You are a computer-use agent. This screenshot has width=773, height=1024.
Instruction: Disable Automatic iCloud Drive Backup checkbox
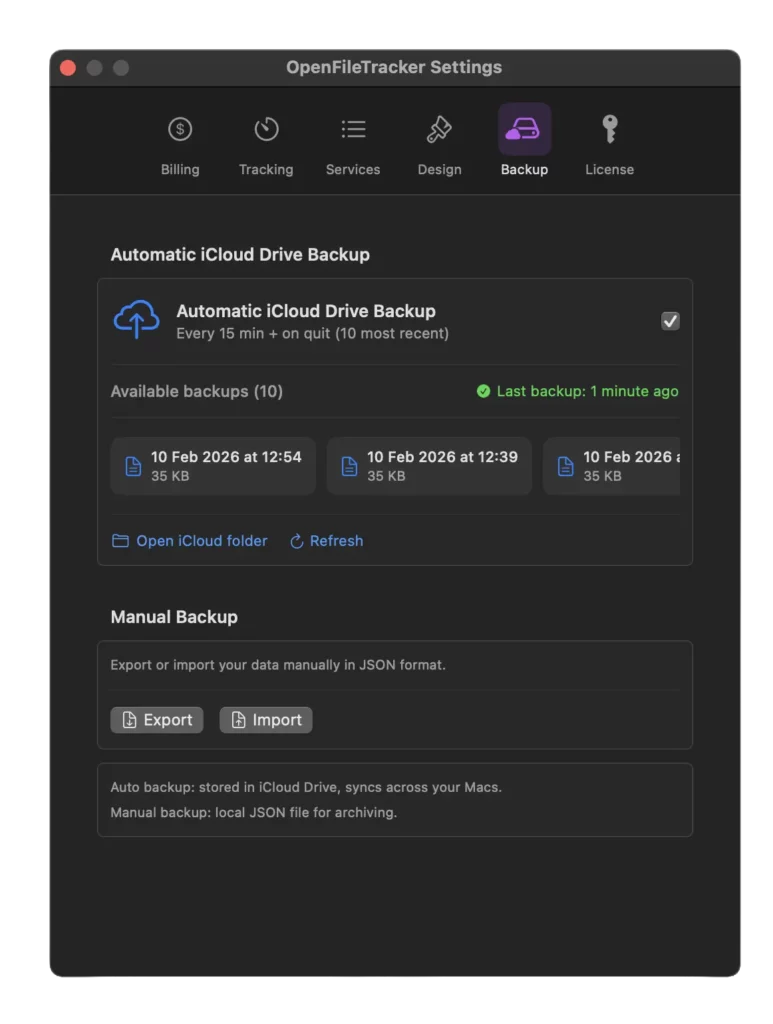(x=670, y=321)
